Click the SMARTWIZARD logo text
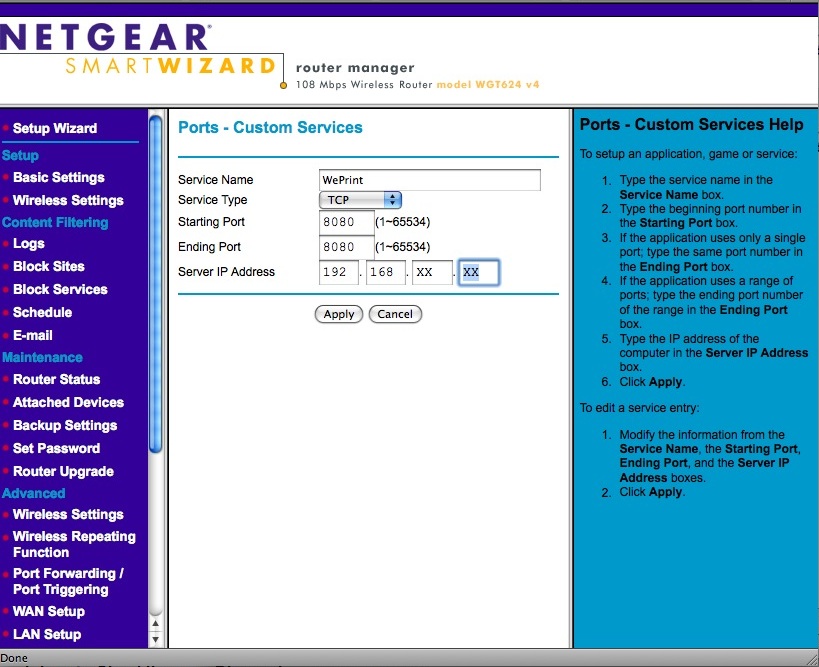 click(171, 66)
